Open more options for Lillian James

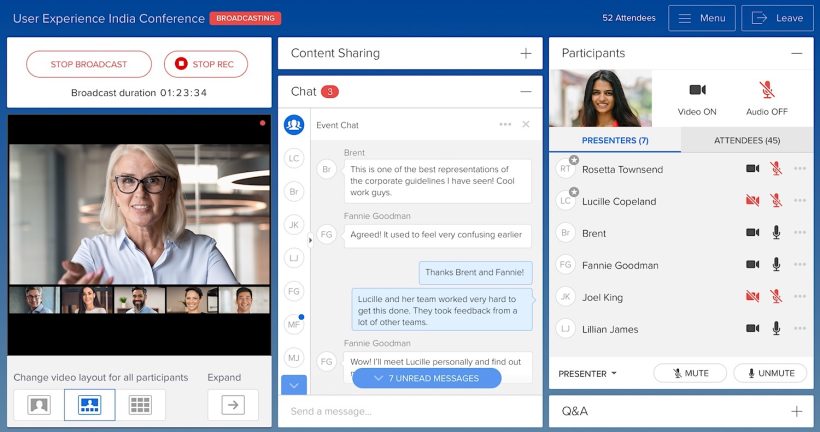[799, 329]
